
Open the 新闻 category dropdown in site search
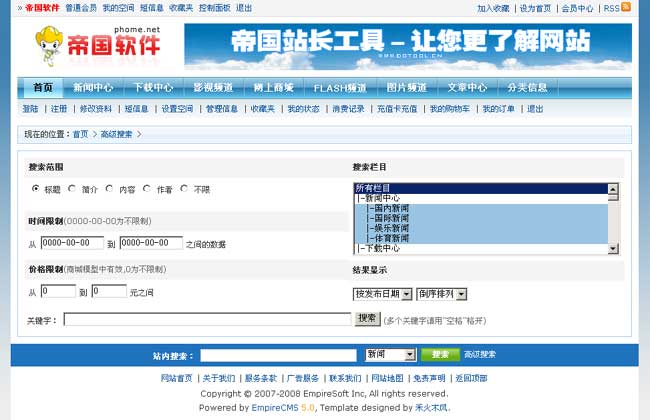(x=390, y=355)
